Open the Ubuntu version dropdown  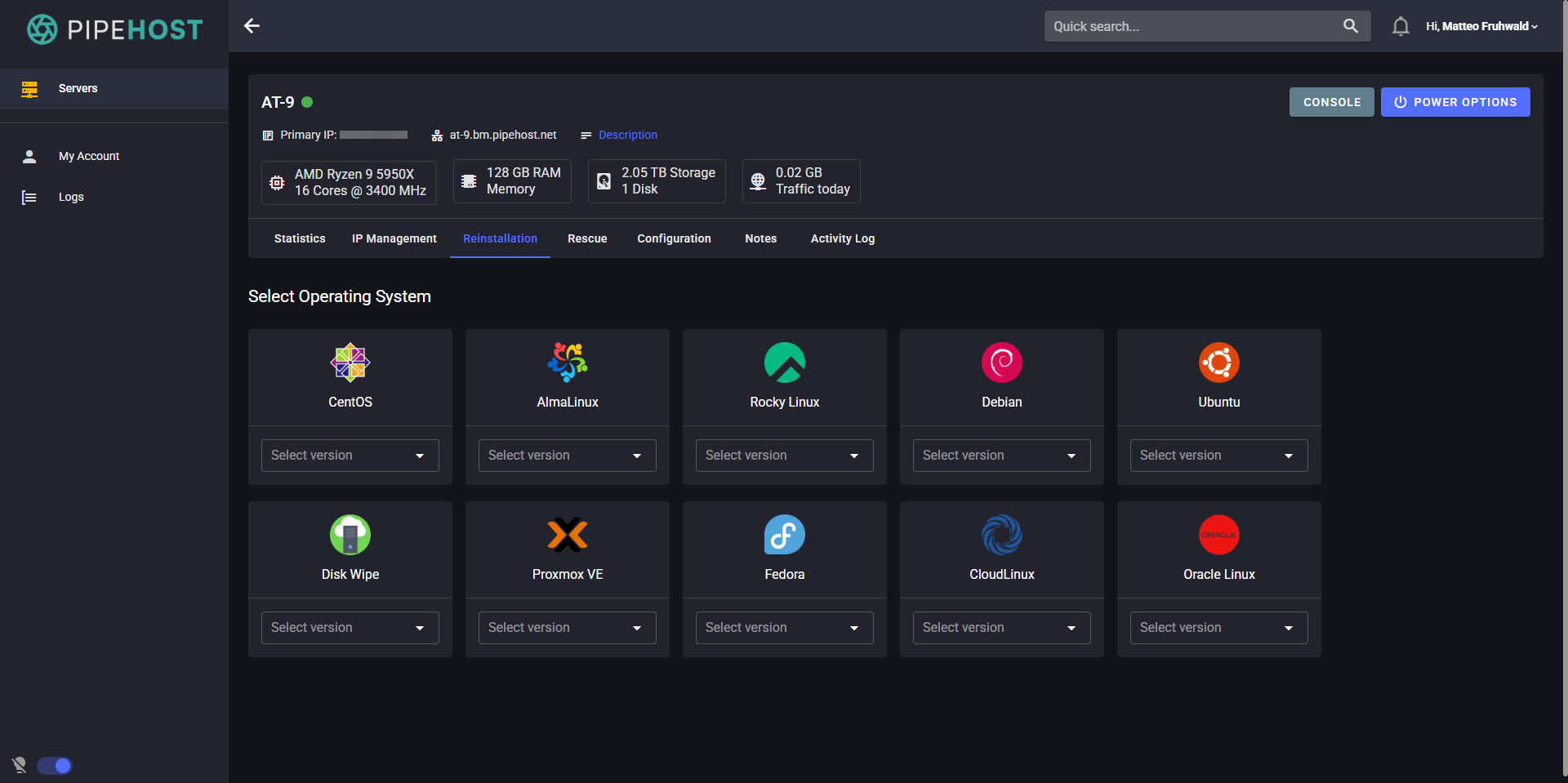click(x=1218, y=455)
